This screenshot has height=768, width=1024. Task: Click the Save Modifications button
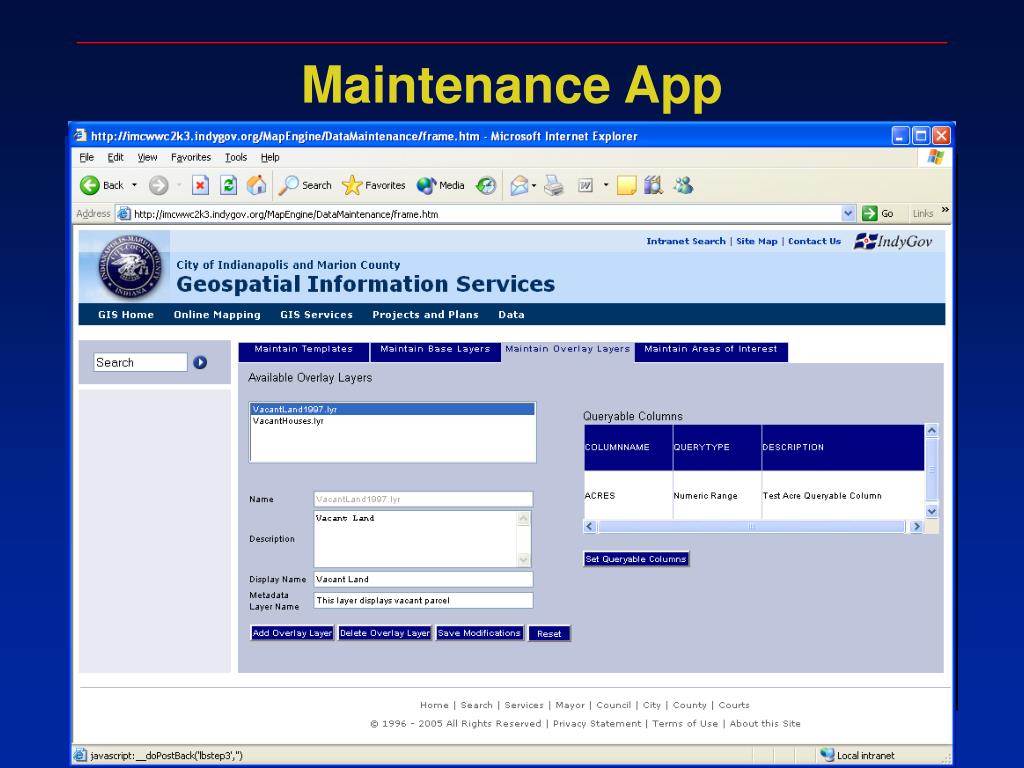pos(479,633)
